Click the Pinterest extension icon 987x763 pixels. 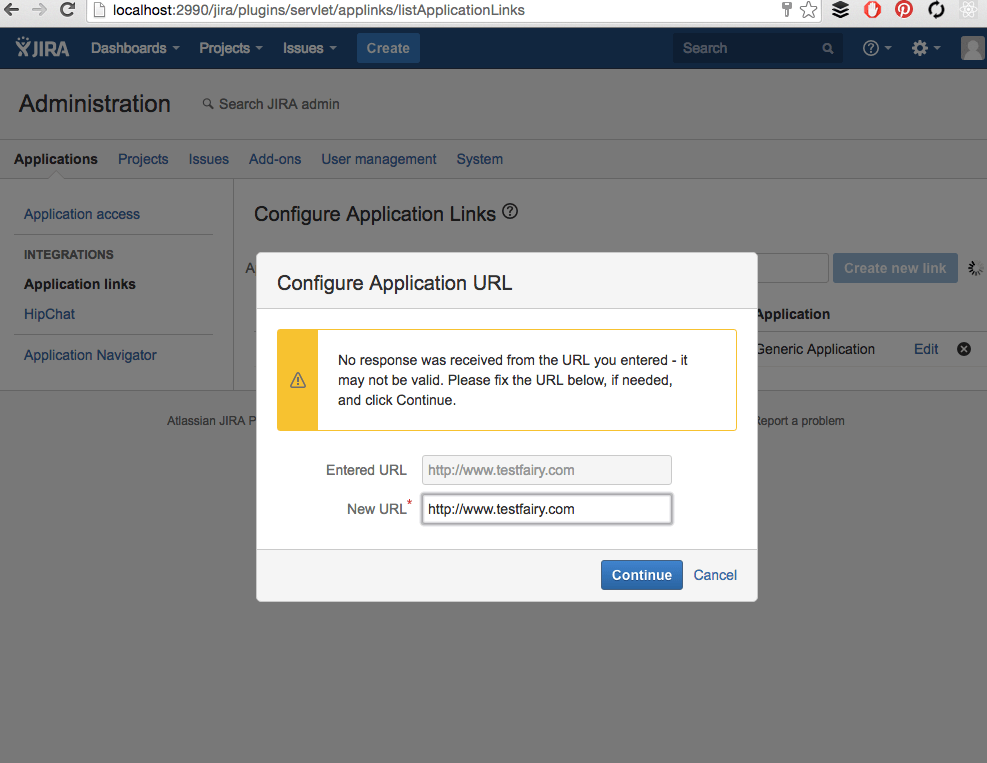tap(904, 10)
